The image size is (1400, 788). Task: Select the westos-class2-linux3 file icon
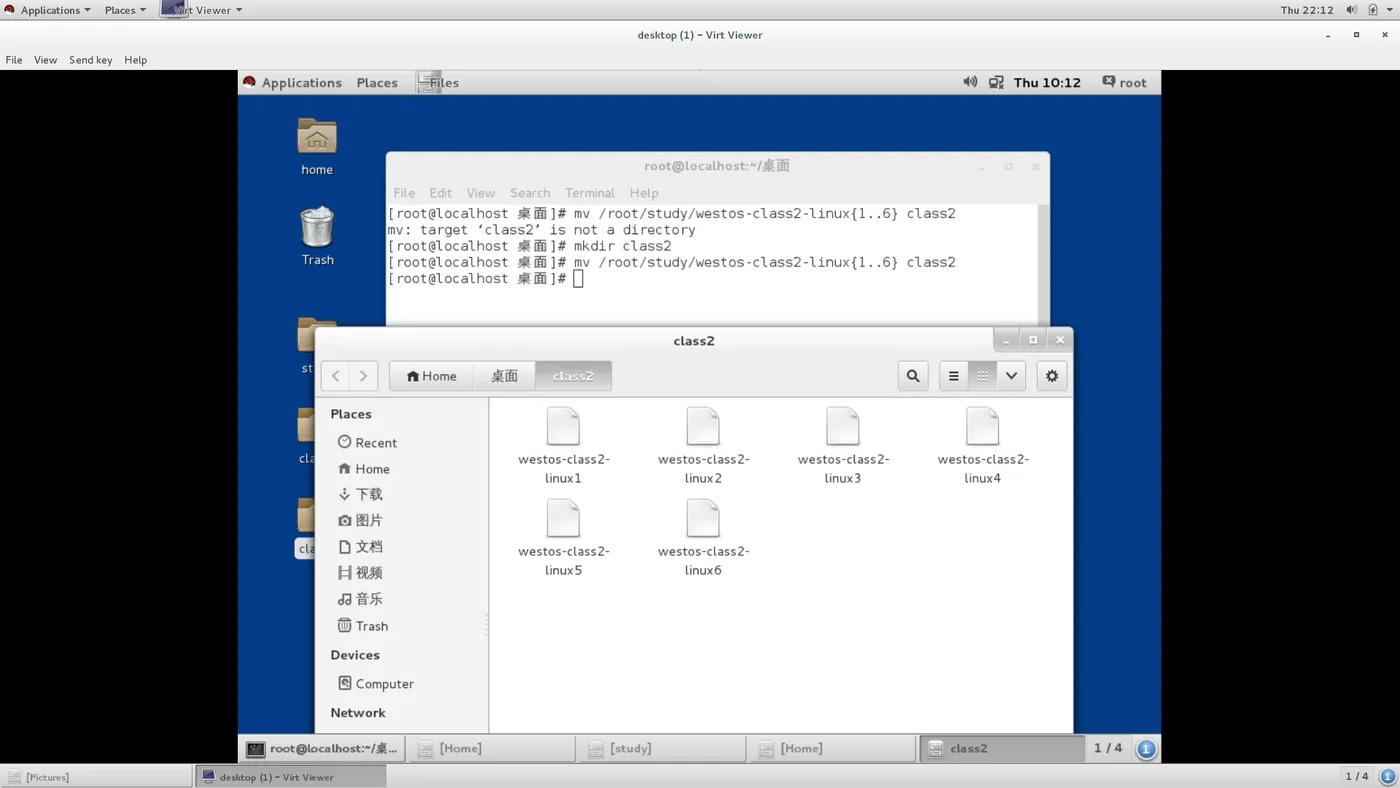(843, 427)
